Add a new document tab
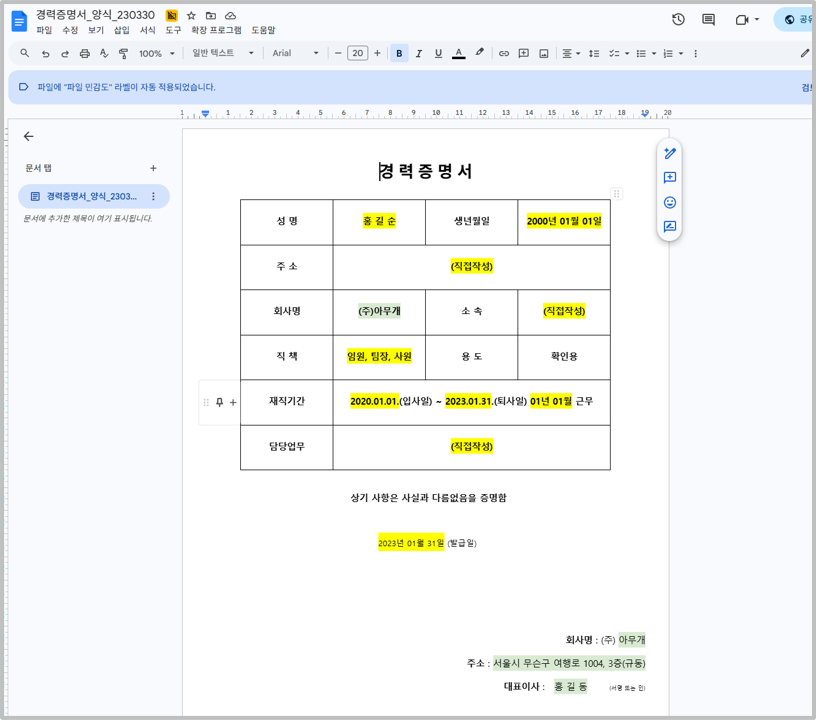816x720 pixels. pos(153,168)
